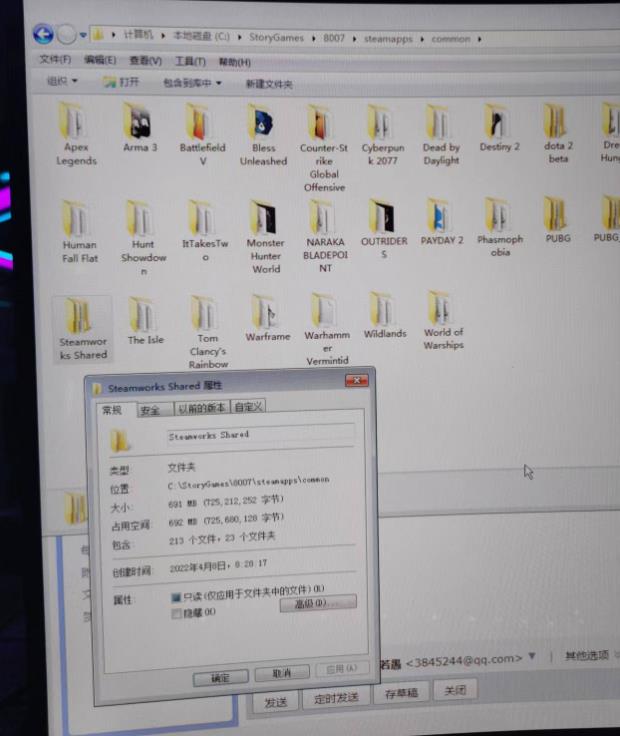Click 取消 in the properties dialog

(282, 673)
